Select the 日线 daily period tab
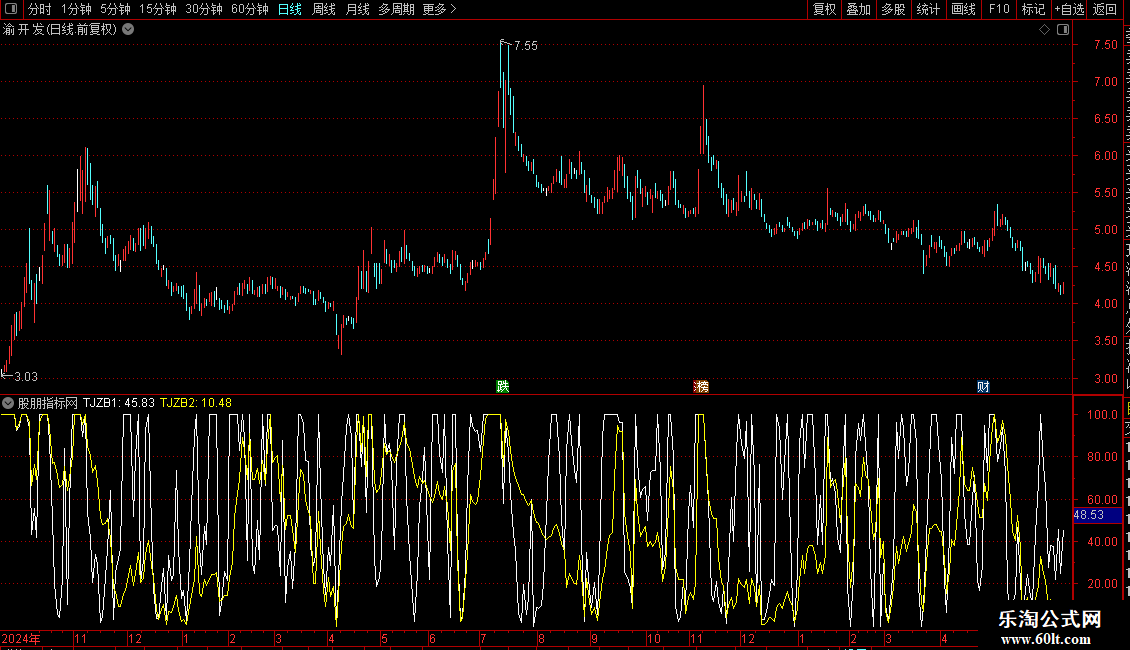 (x=290, y=9)
